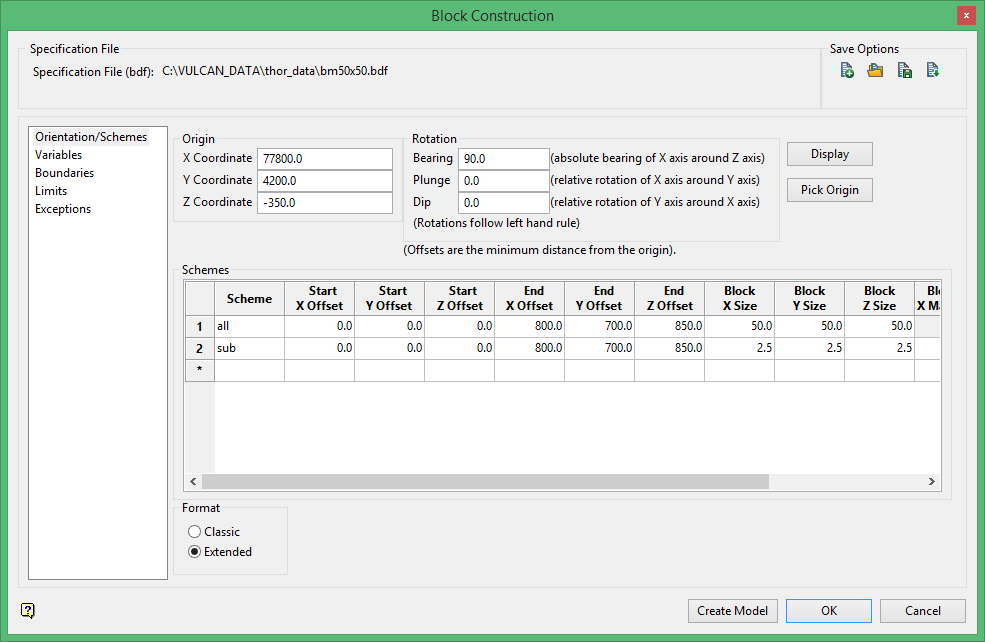Open the Variables section
Screen dimensions: 985x642
click(x=58, y=155)
